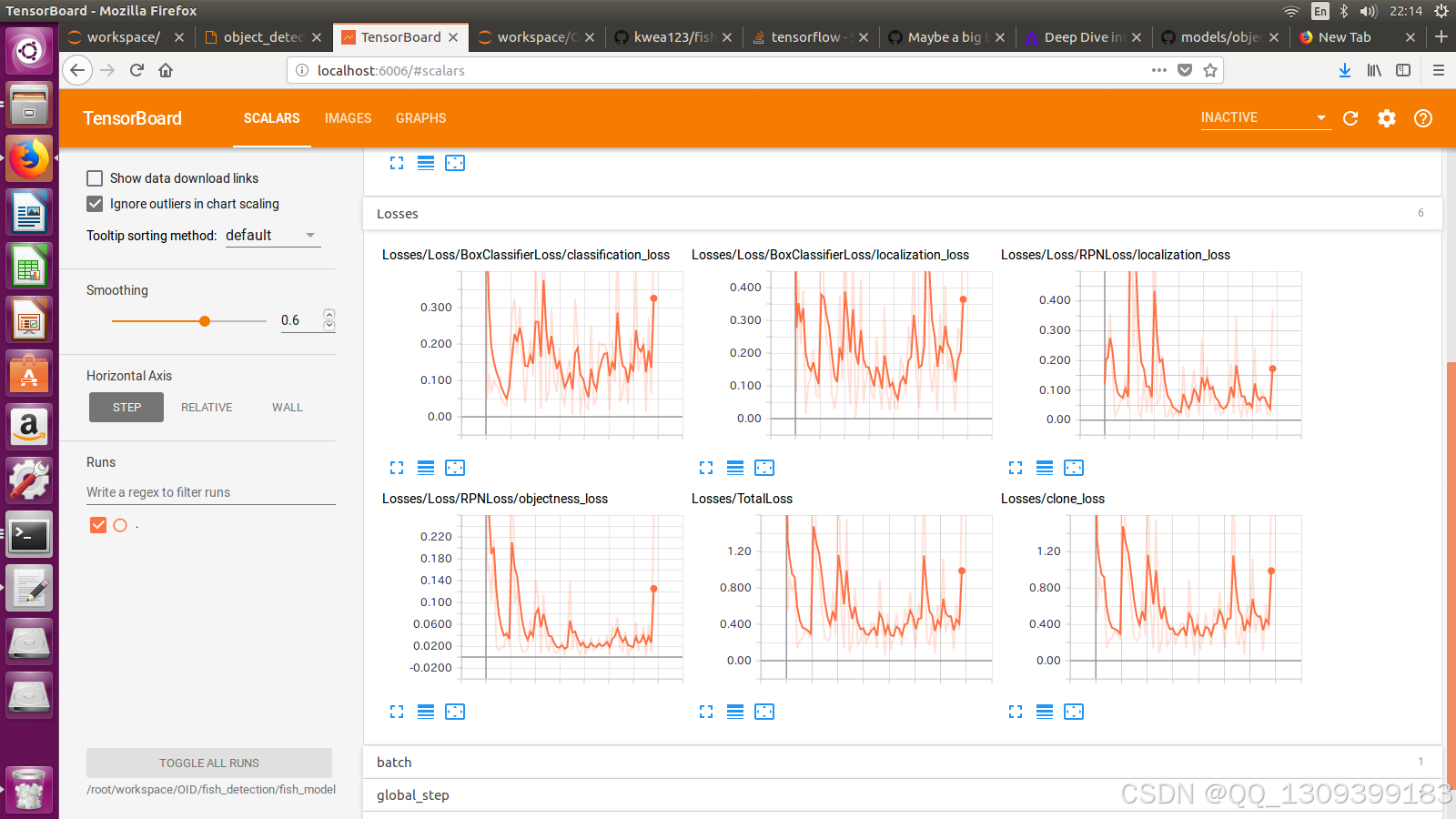Set horizontal axis to RELATIVE
1456x819 pixels.
pyautogui.click(x=207, y=408)
